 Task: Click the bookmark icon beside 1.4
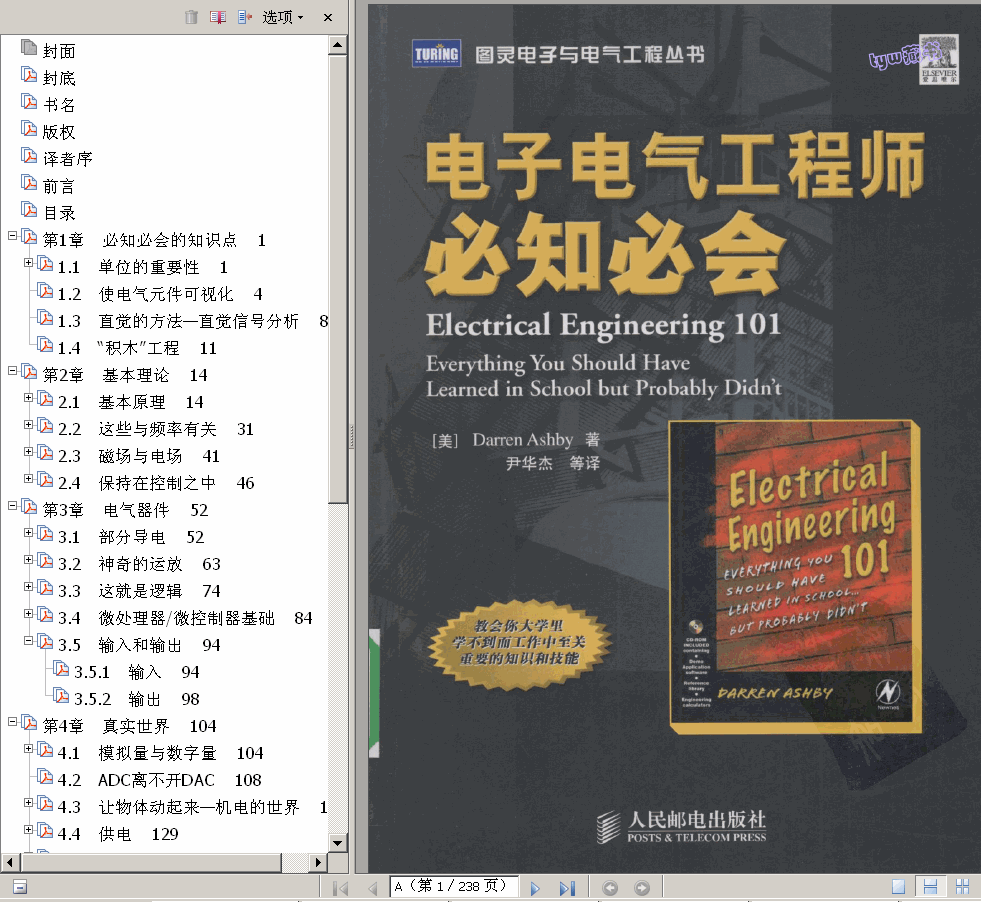(44, 345)
